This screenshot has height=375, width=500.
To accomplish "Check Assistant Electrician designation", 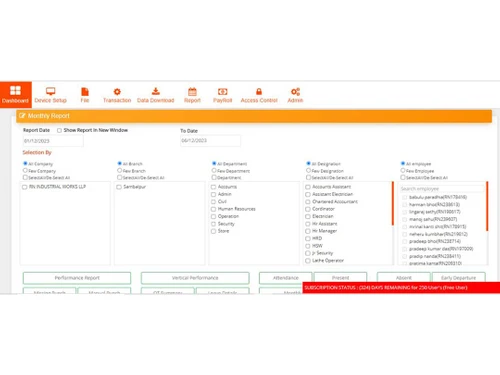I will [308, 194].
